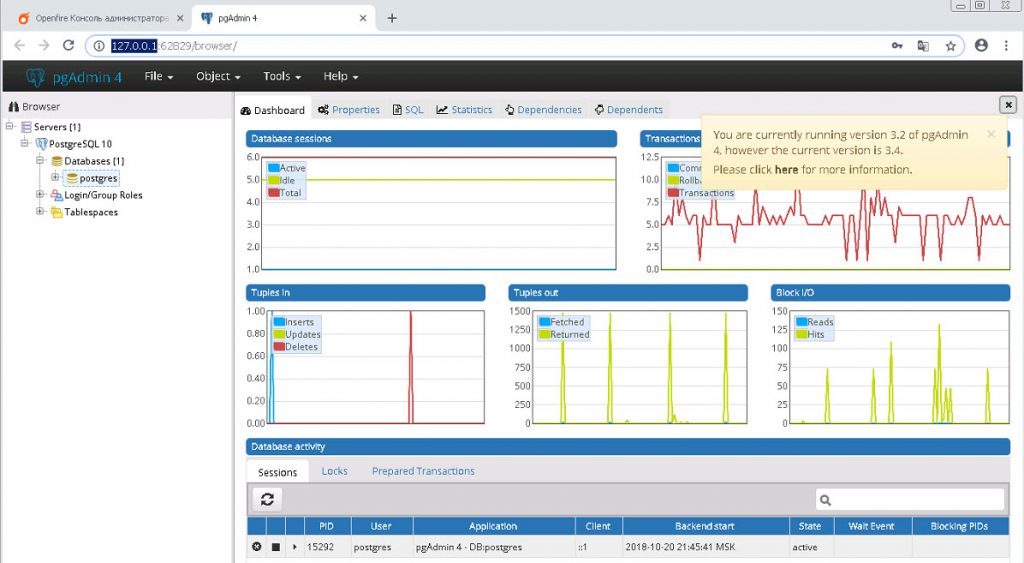Viewport: 1024px width, 563px height.
Task: Open the File menu
Action: [159, 76]
